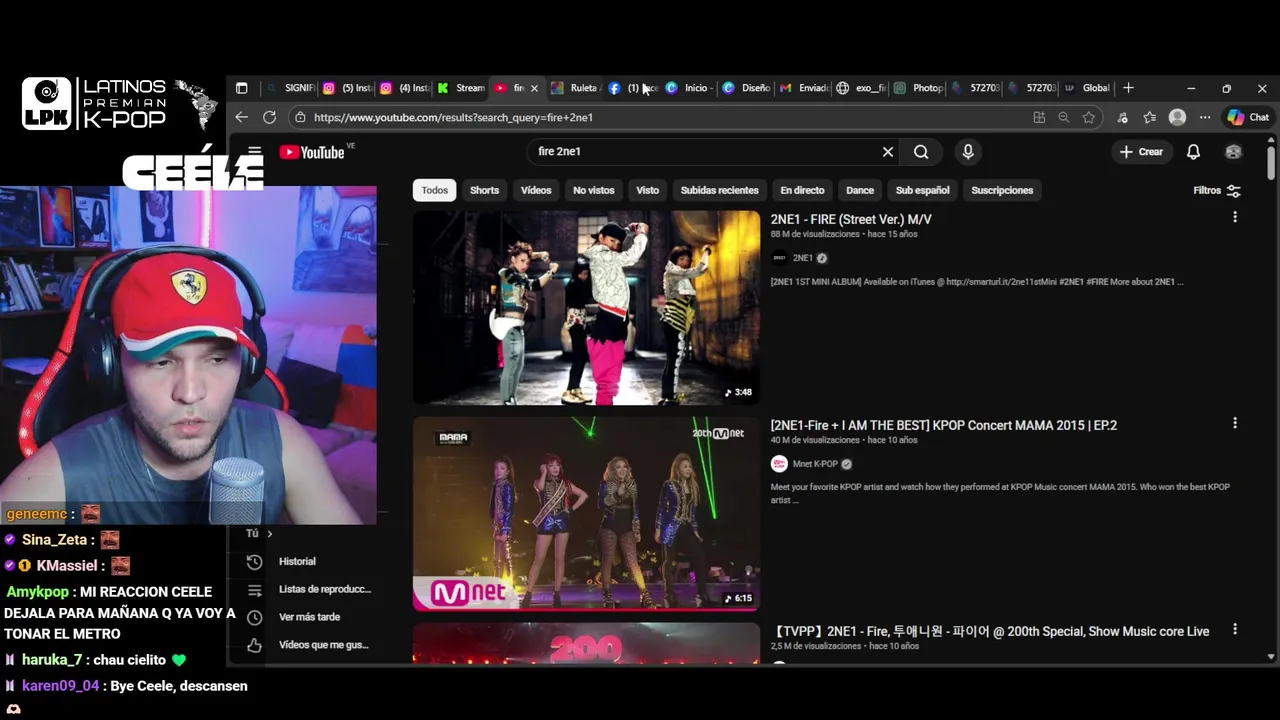Open tab actions menu icon
Image resolution: width=1280 pixels, height=720 pixels.
tap(241, 88)
